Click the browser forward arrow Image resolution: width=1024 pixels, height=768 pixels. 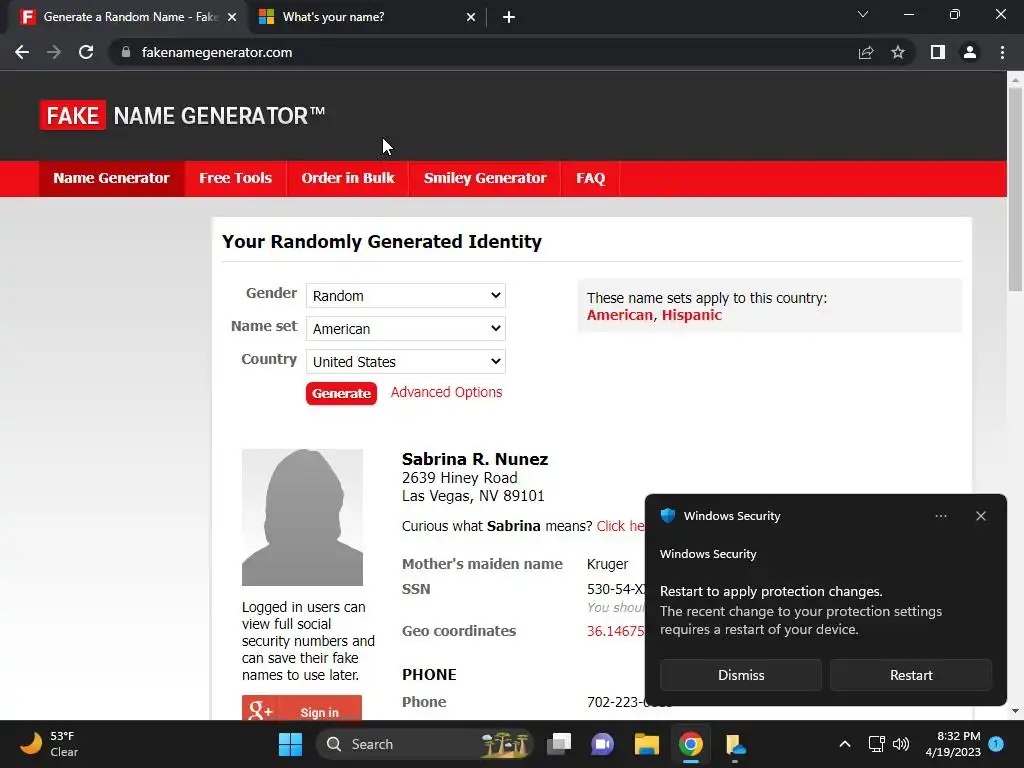[54, 52]
